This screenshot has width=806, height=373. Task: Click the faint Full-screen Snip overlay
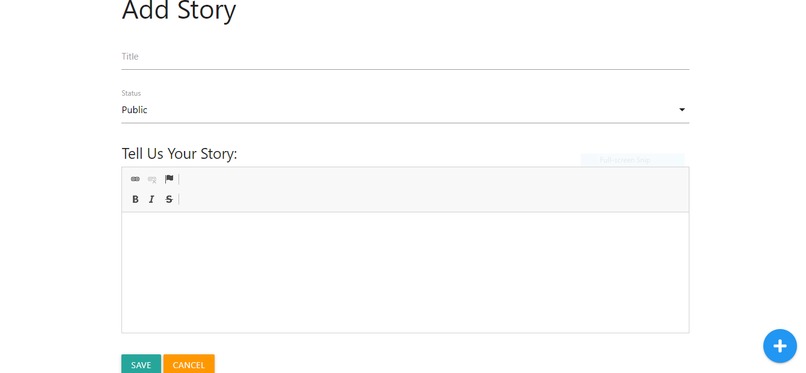pyautogui.click(x=633, y=160)
